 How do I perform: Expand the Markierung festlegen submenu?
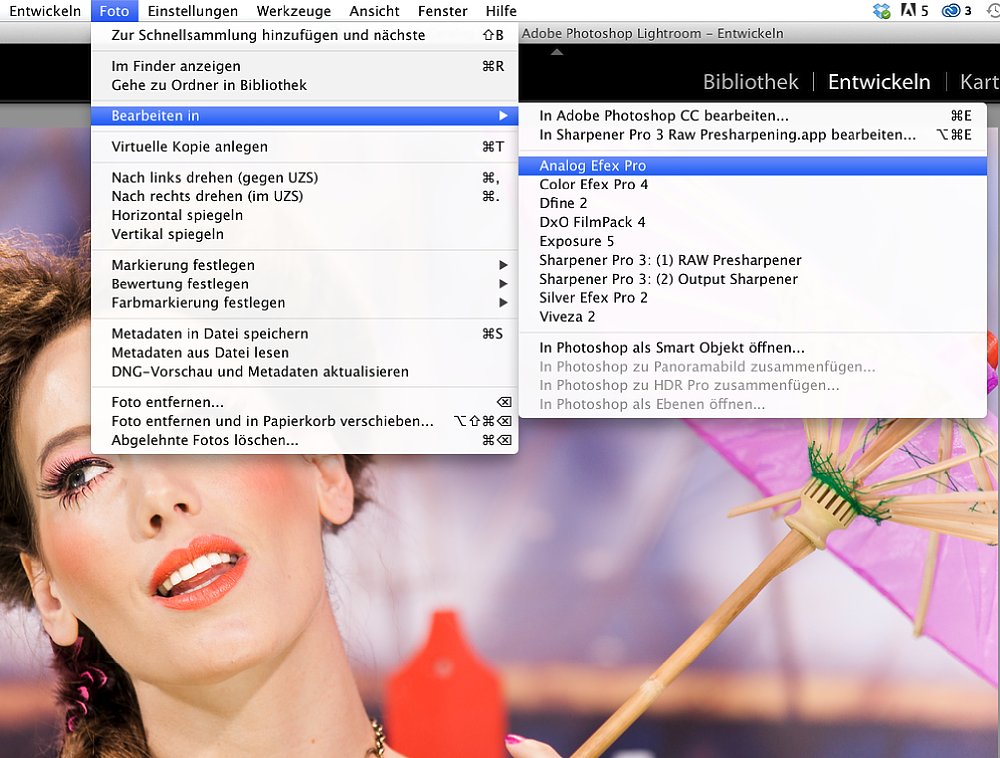tap(305, 265)
